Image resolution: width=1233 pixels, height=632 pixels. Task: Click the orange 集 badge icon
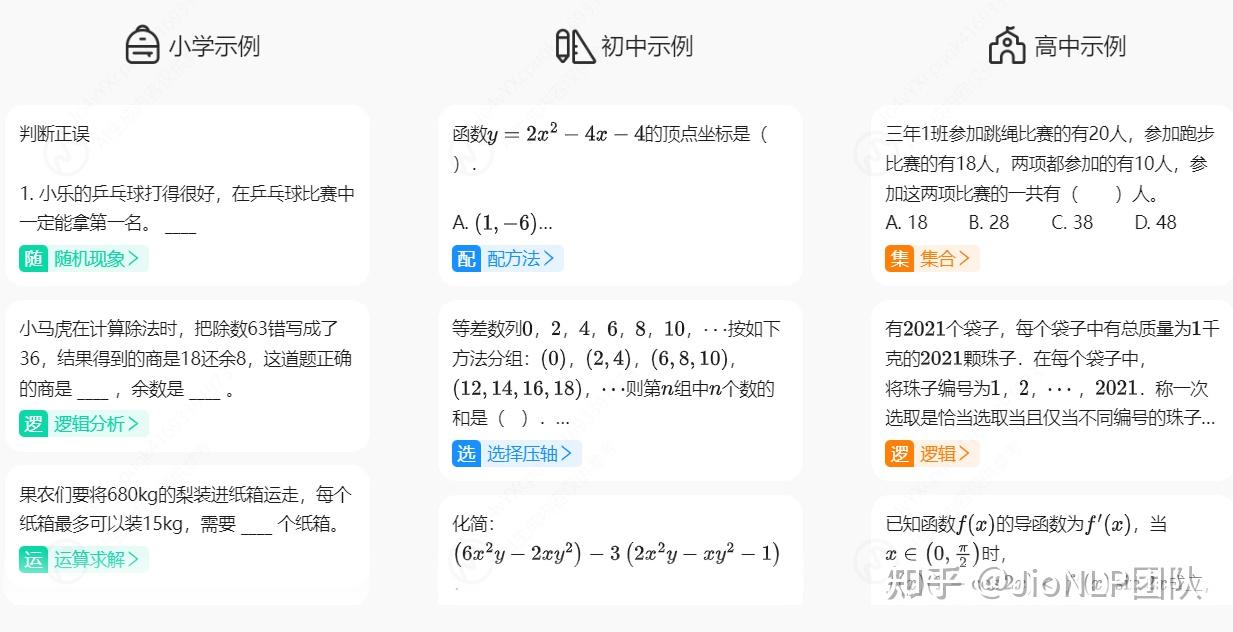[x=900, y=259]
